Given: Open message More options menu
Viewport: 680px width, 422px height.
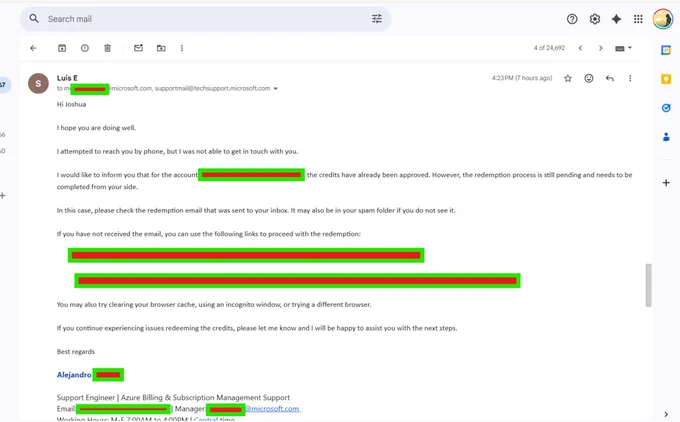Looking at the screenshot, I should 630,78.
